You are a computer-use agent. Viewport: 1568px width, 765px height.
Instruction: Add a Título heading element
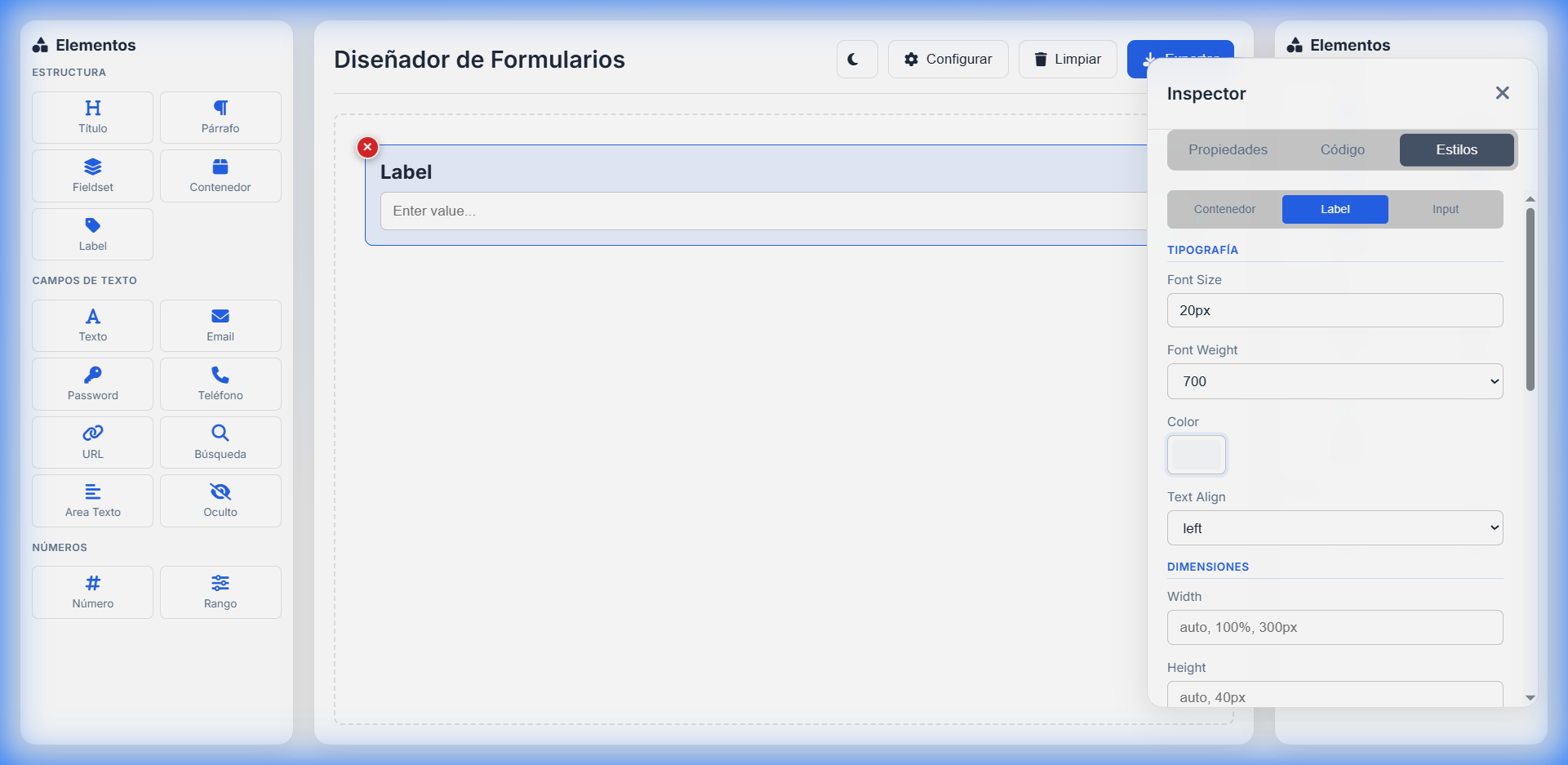[x=92, y=118]
